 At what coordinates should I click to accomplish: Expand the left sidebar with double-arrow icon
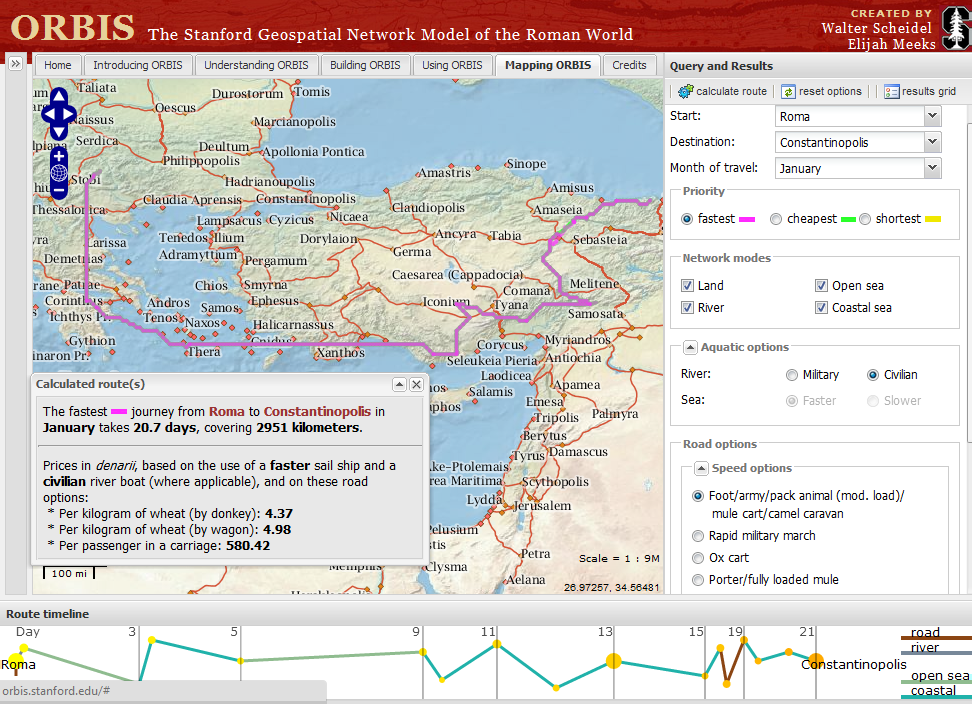click(x=15, y=63)
